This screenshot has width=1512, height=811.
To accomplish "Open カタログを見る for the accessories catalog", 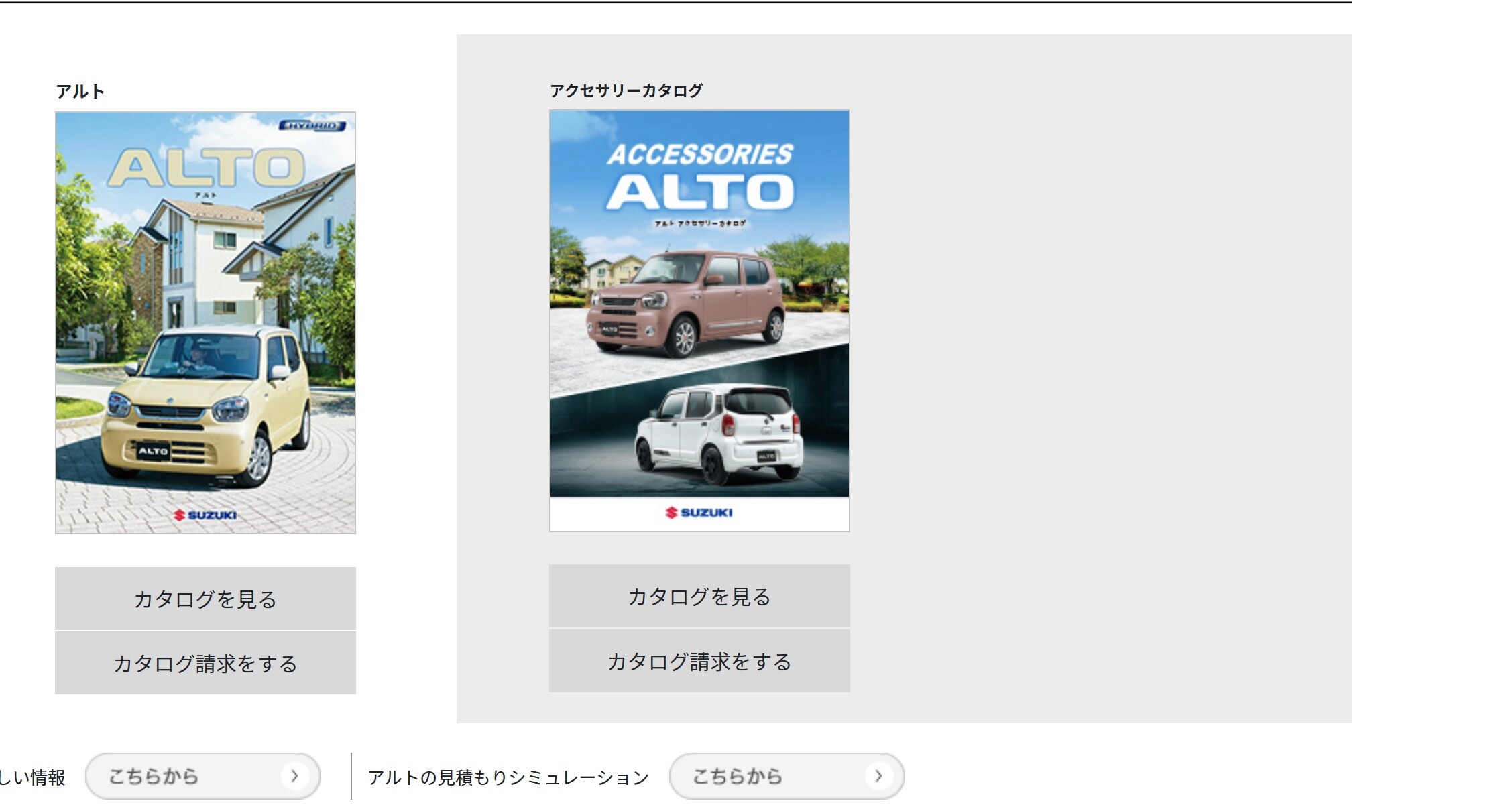I will pos(699,596).
